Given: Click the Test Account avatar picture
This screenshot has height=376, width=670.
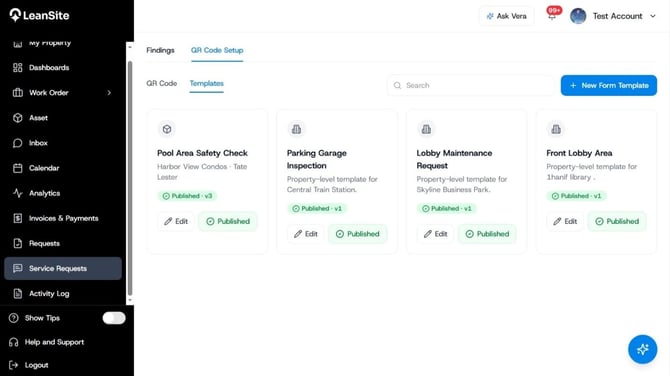Looking at the screenshot, I should [x=578, y=16].
